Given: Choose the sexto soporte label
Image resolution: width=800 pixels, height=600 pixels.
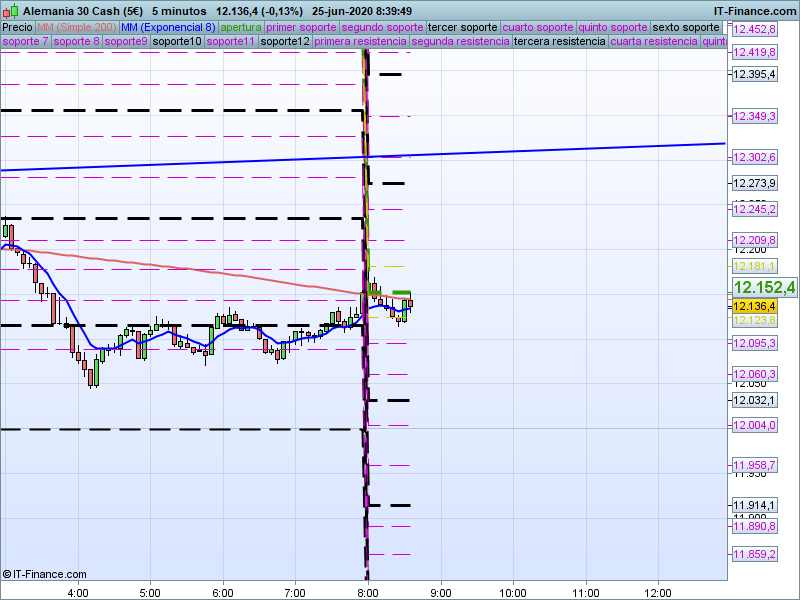Looking at the screenshot, I should click(x=686, y=28).
